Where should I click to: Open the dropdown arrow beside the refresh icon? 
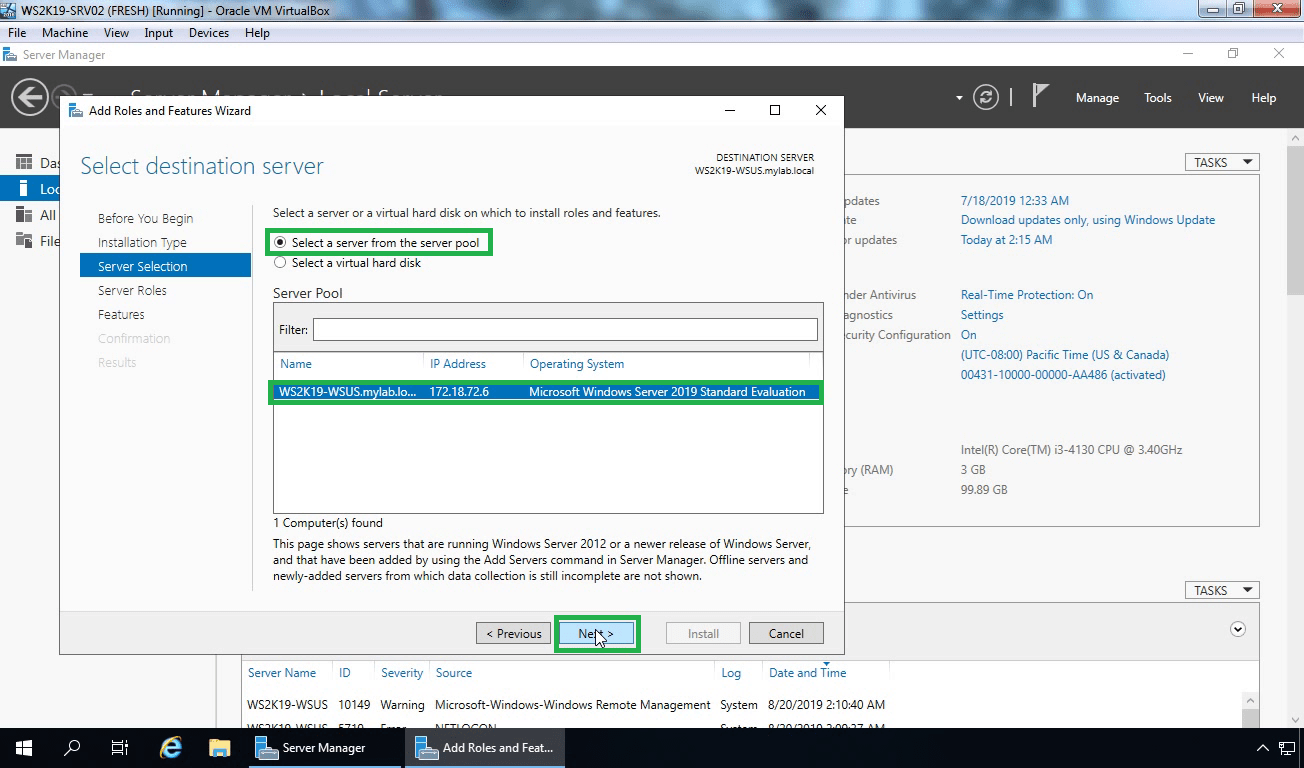[x=959, y=98]
